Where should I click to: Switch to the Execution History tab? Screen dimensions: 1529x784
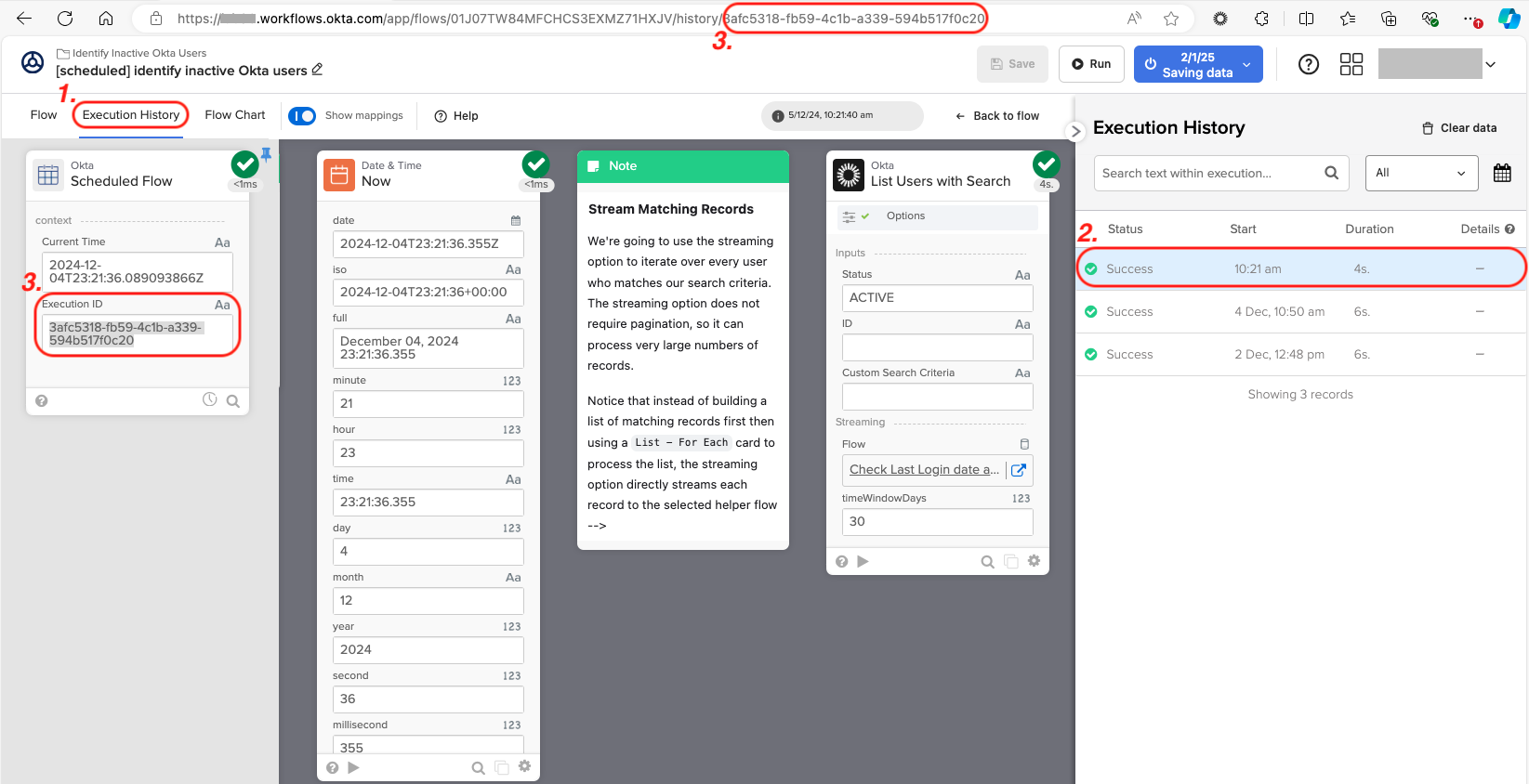(x=131, y=115)
